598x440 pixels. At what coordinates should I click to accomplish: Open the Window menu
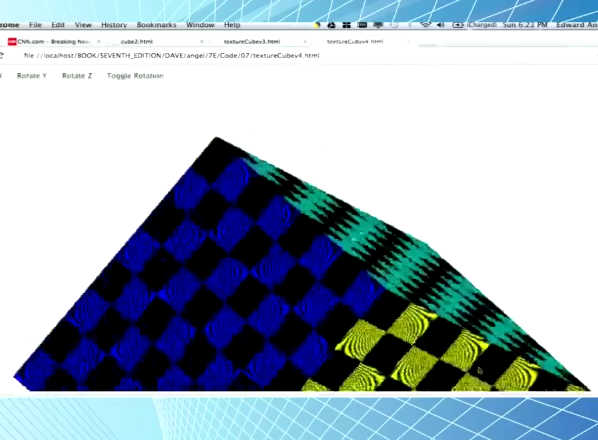(200, 25)
